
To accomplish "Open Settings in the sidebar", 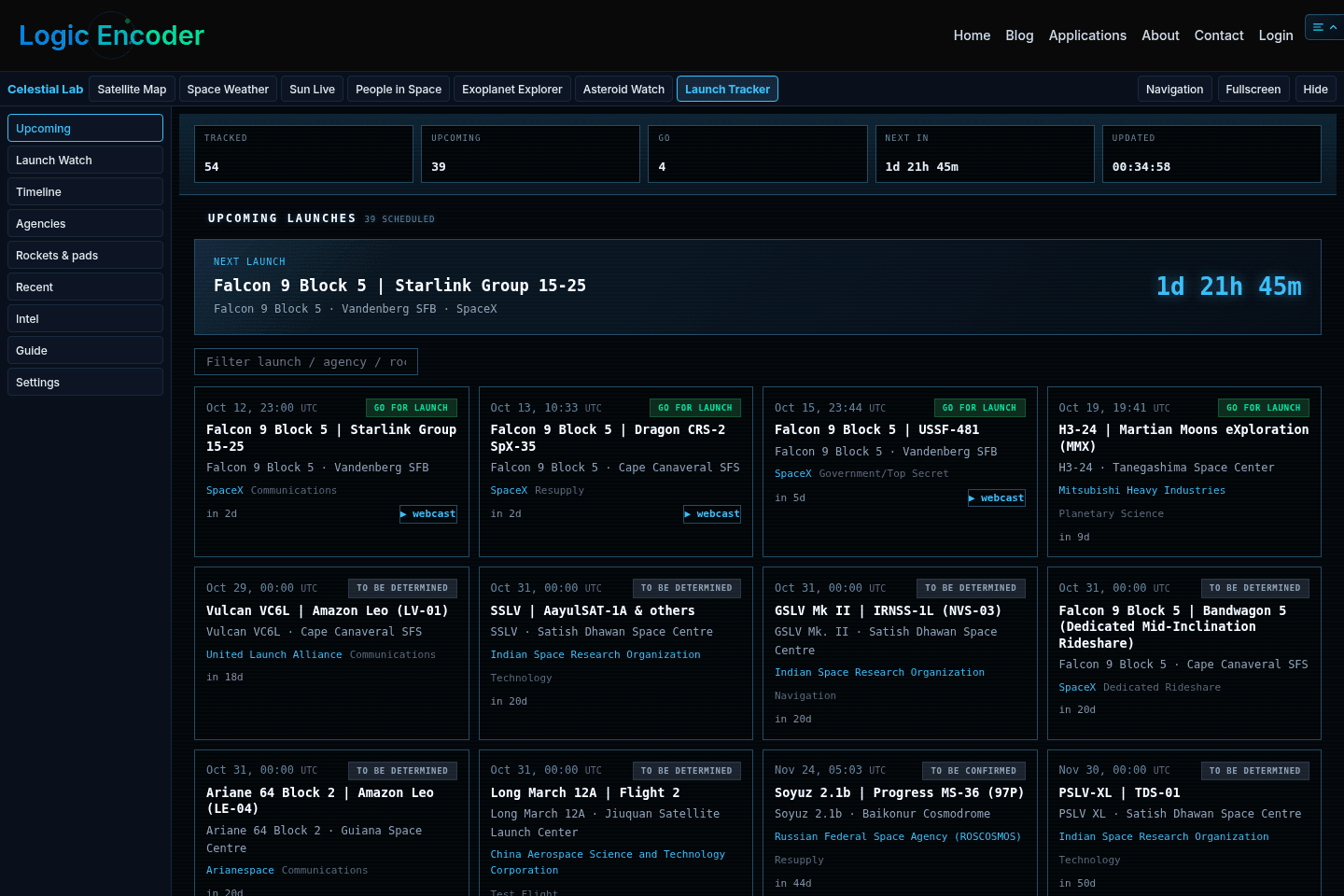I will [85, 382].
